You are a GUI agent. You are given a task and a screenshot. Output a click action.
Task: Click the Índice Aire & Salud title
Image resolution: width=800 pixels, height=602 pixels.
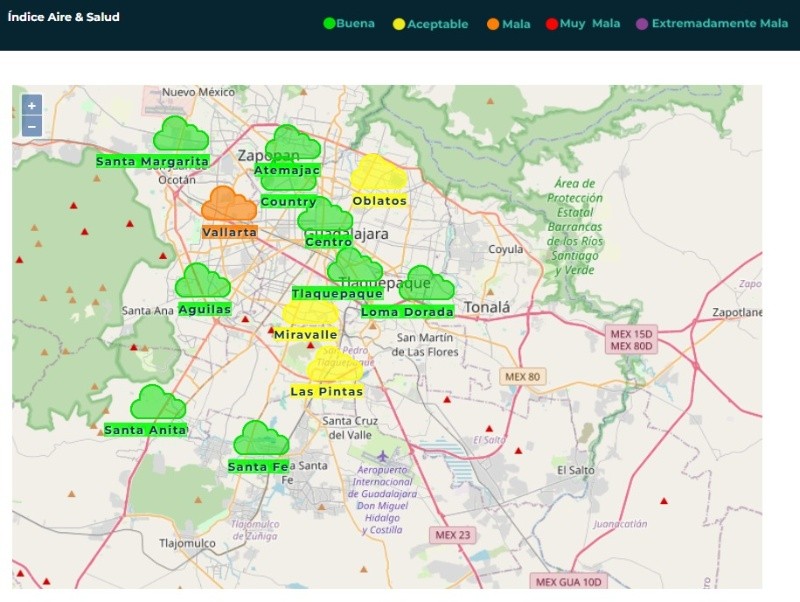(64, 17)
